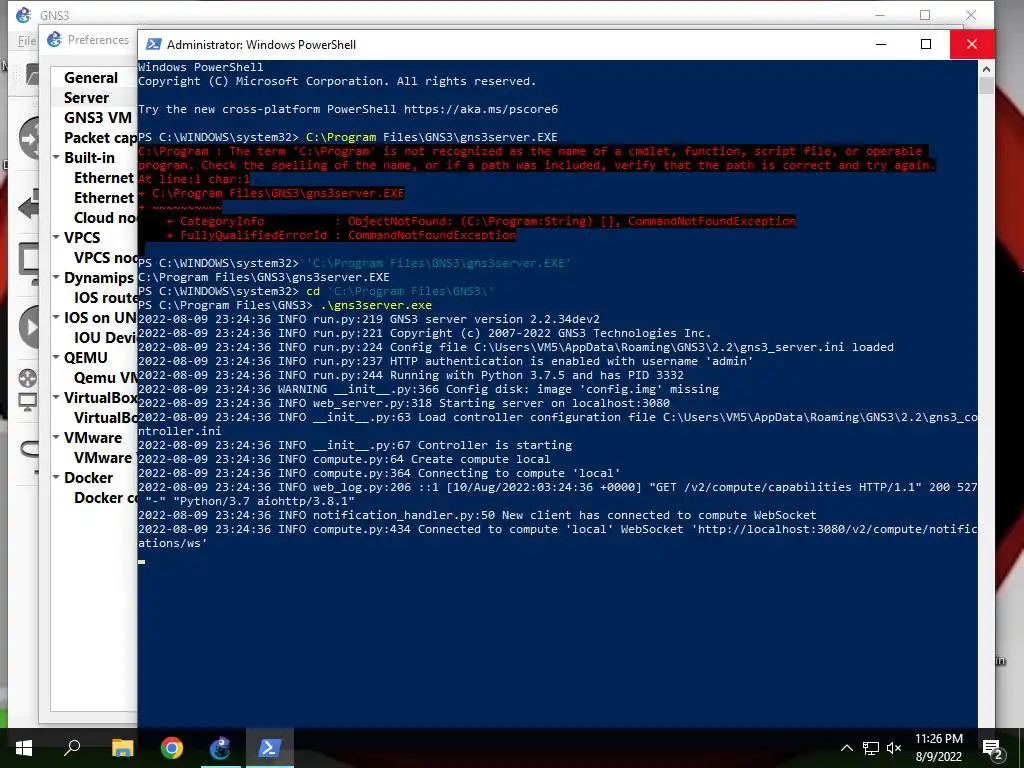
Task: Collapse the Built-in preferences group
Action: click(56, 157)
